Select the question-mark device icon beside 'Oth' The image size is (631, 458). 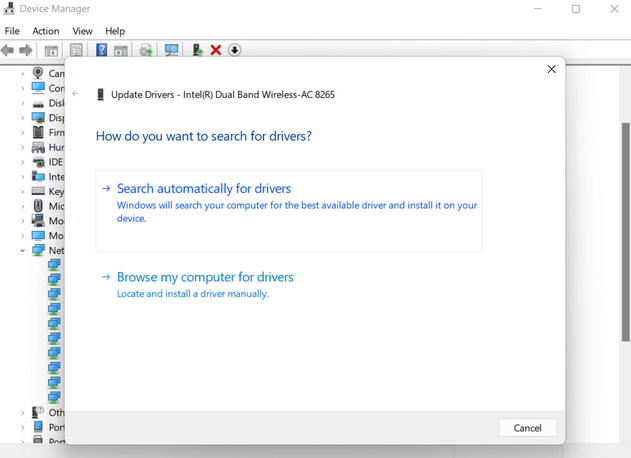38,412
